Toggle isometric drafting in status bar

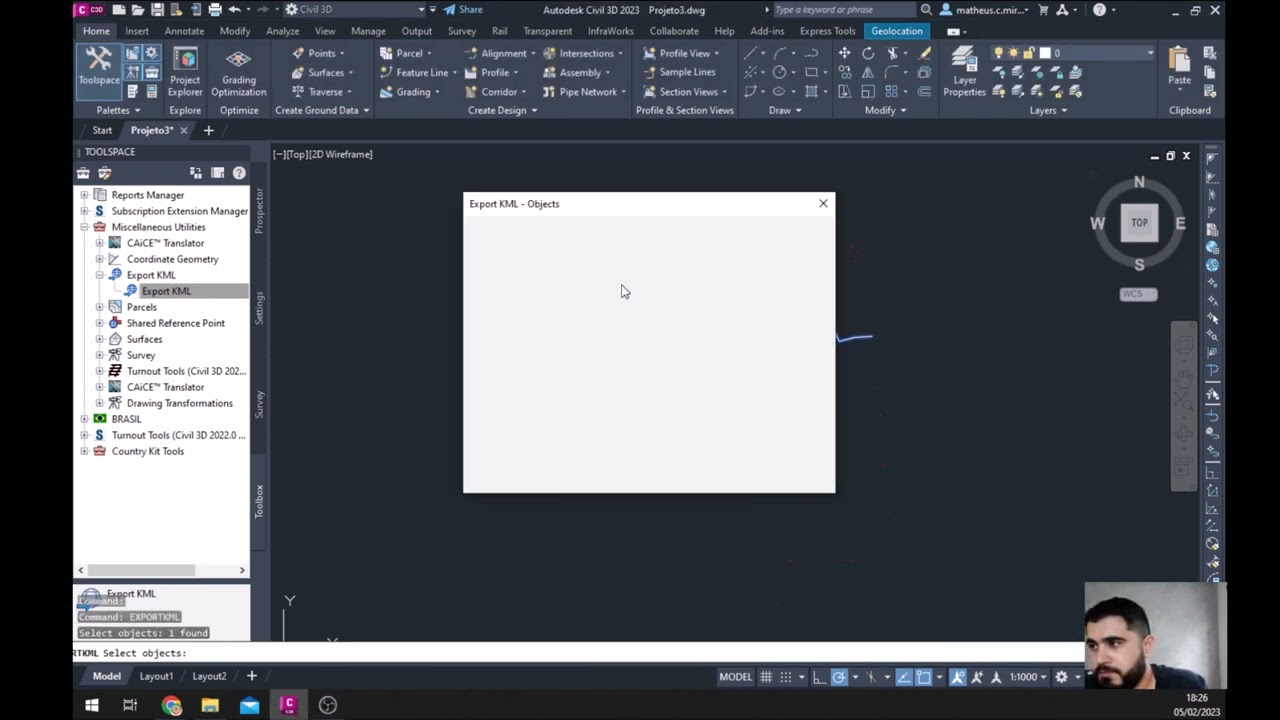tap(871, 677)
